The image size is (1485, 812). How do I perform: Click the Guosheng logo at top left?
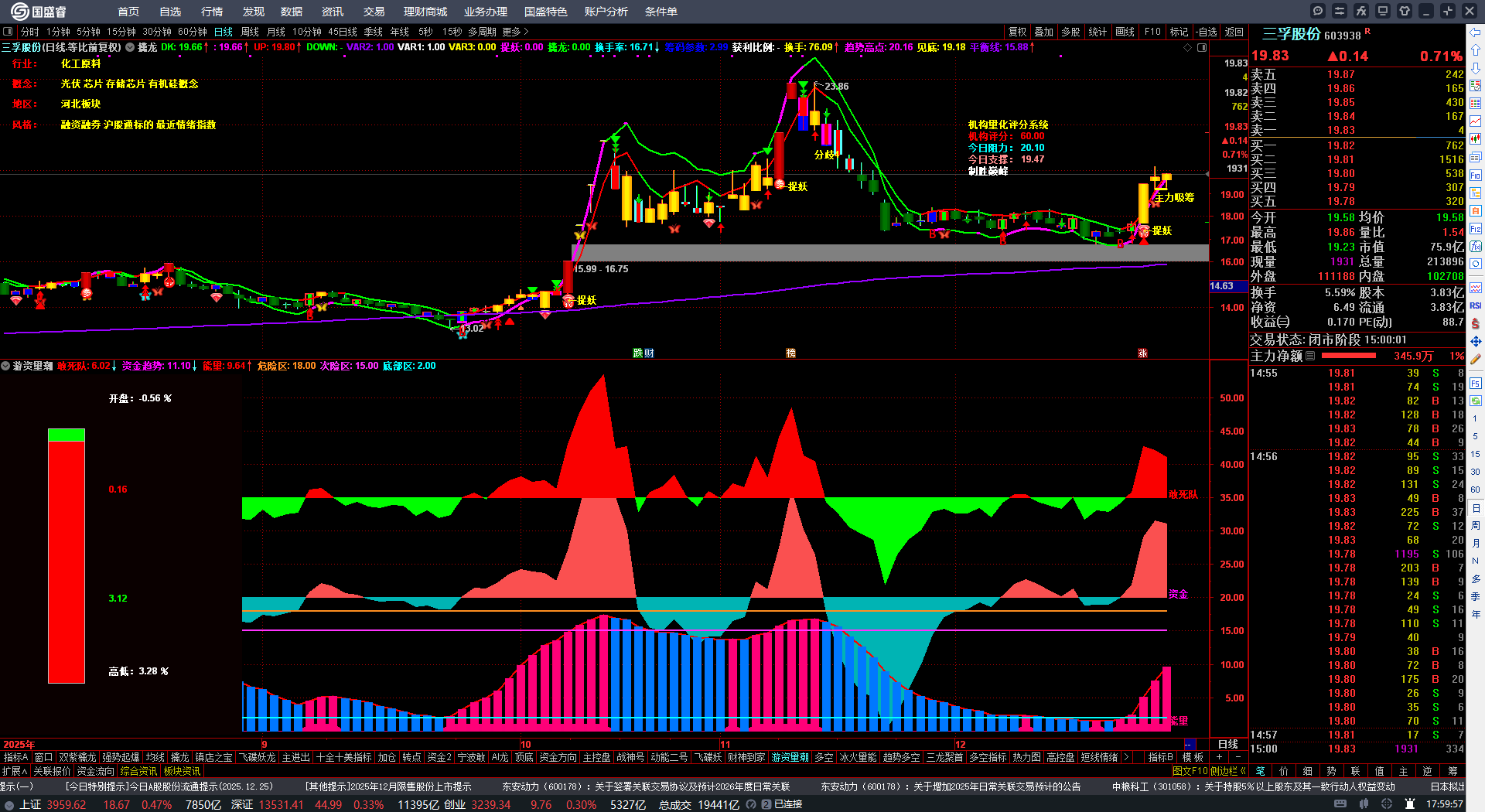tap(39, 11)
